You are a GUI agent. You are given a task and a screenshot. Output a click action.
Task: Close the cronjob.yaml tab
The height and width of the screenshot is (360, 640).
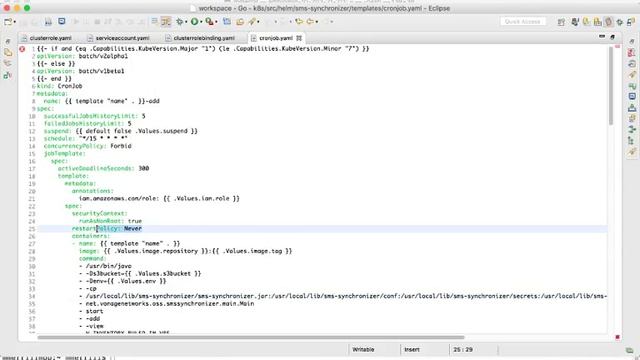299,38
